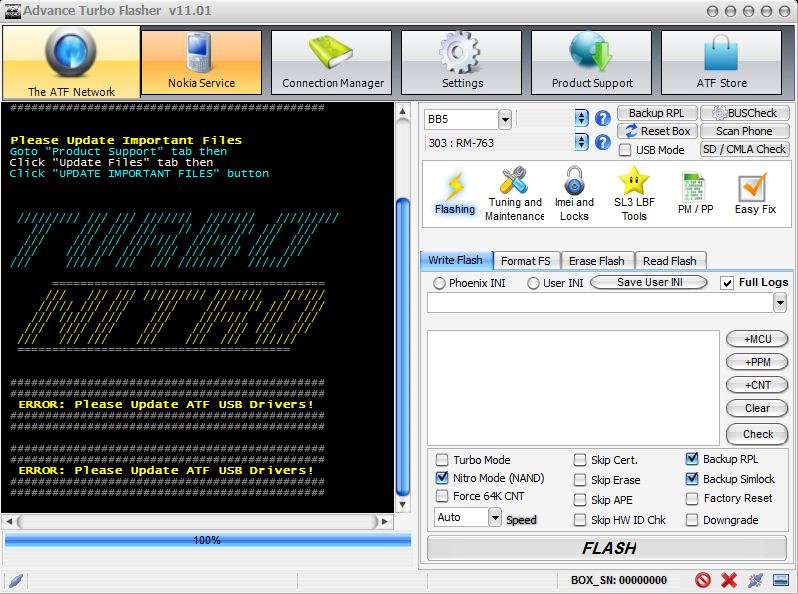Image resolution: width=798 pixels, height=594 pixels.
Task: Open the Auto speed dropdown
Action: [x=494, y=518]
